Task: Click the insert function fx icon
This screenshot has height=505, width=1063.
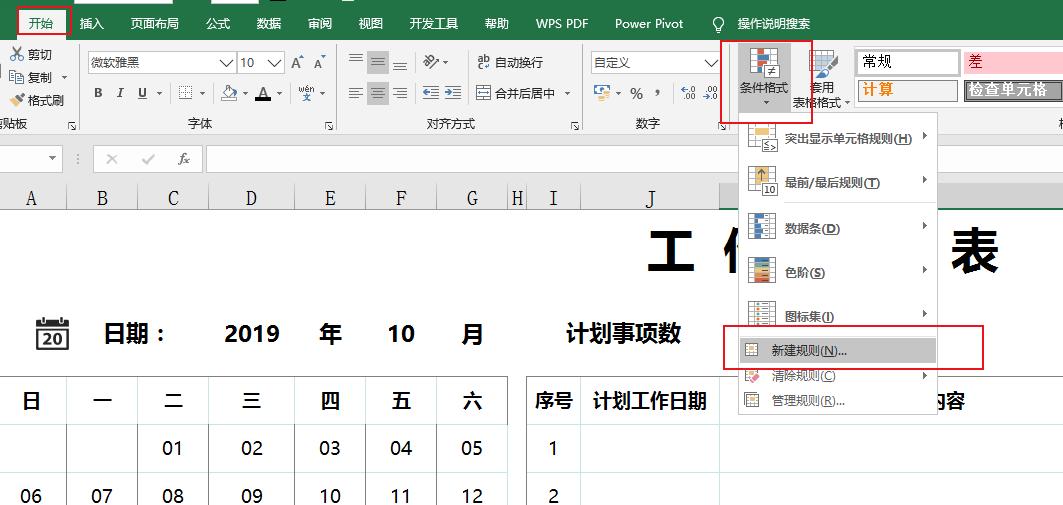Action: click(183, 159)
